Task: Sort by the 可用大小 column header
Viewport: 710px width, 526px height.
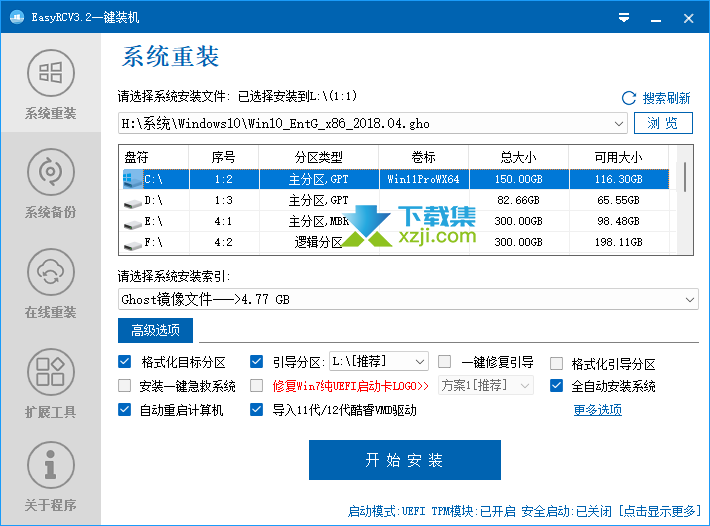Action: coord(619,157)
